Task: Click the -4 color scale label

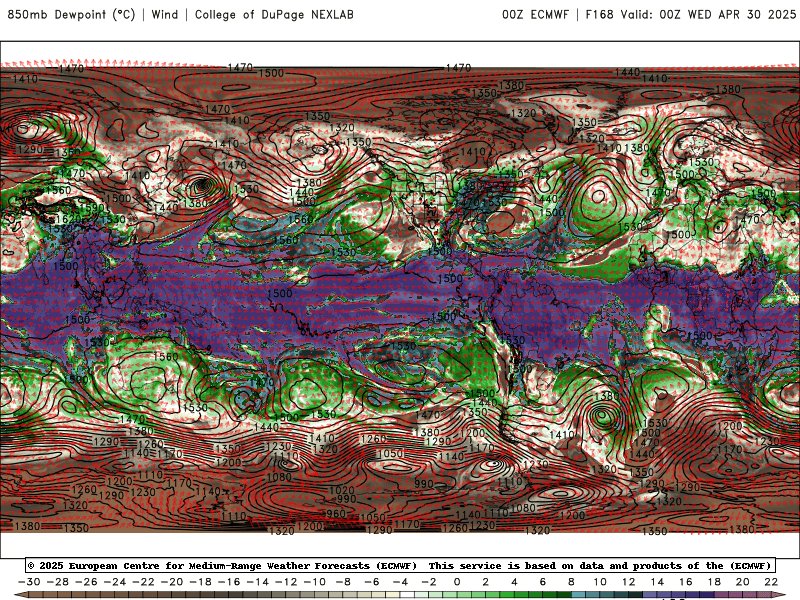Action: 401,582
